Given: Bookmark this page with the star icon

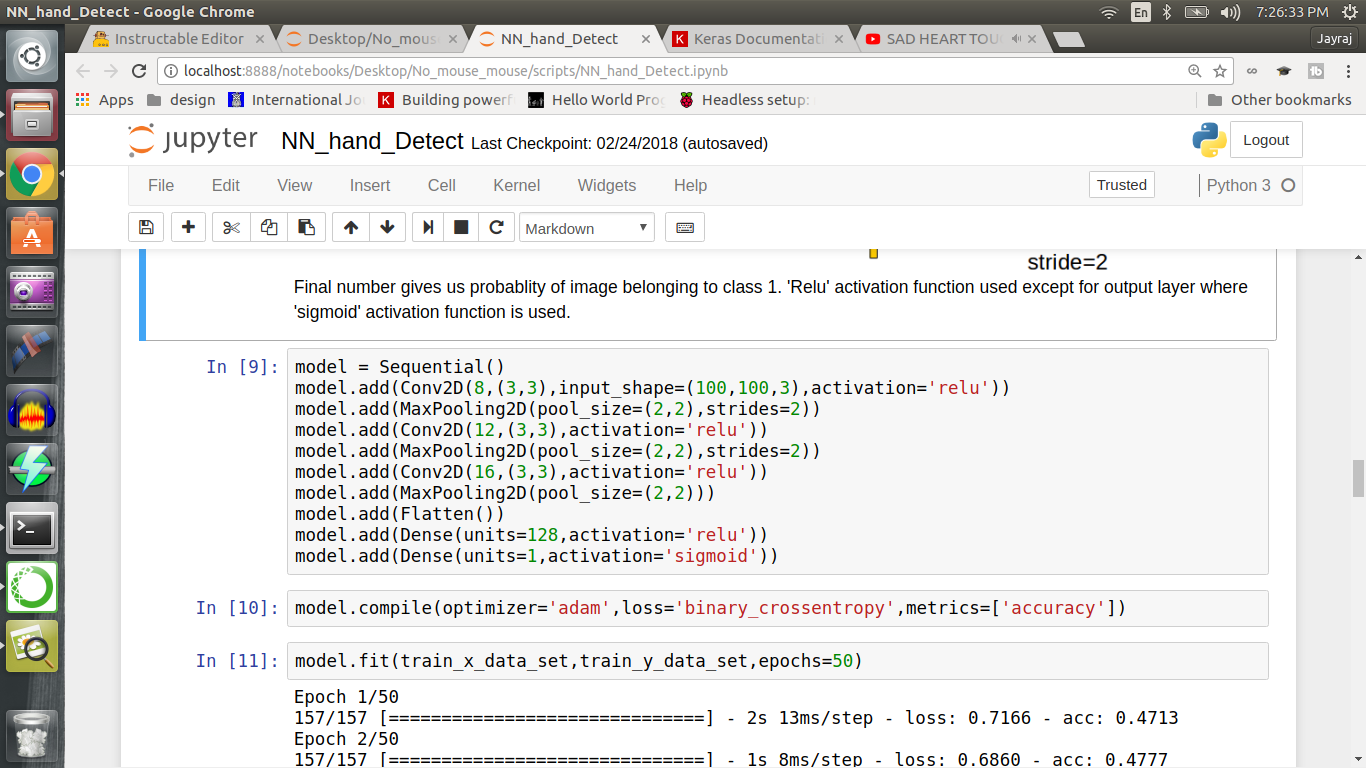Looking at the screenshot, I should (x=1220, y=71).
